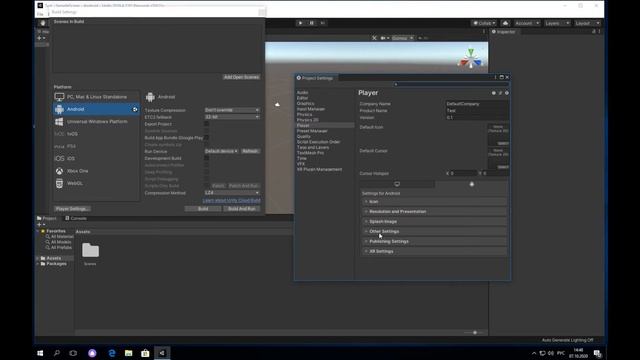The width and height of the screenshot is (640, 360).
Task: Toggle the Export Project checkbox
Action: coord(207,124)
